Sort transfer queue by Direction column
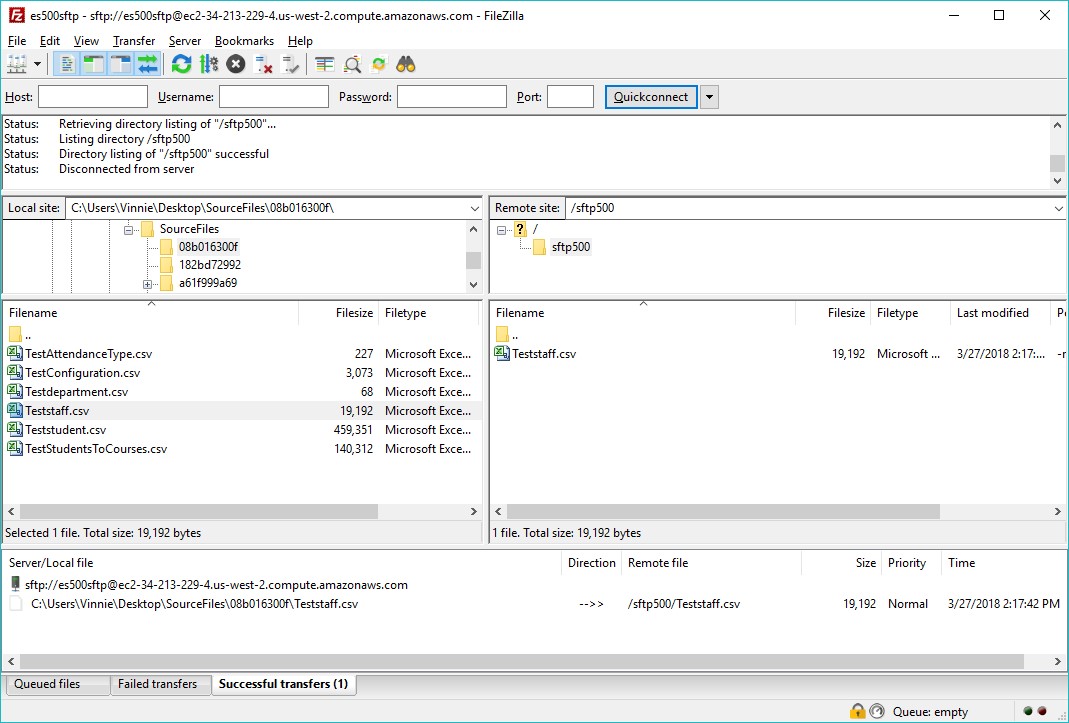This screenshot has width=1069, height=723. [592, 563]
